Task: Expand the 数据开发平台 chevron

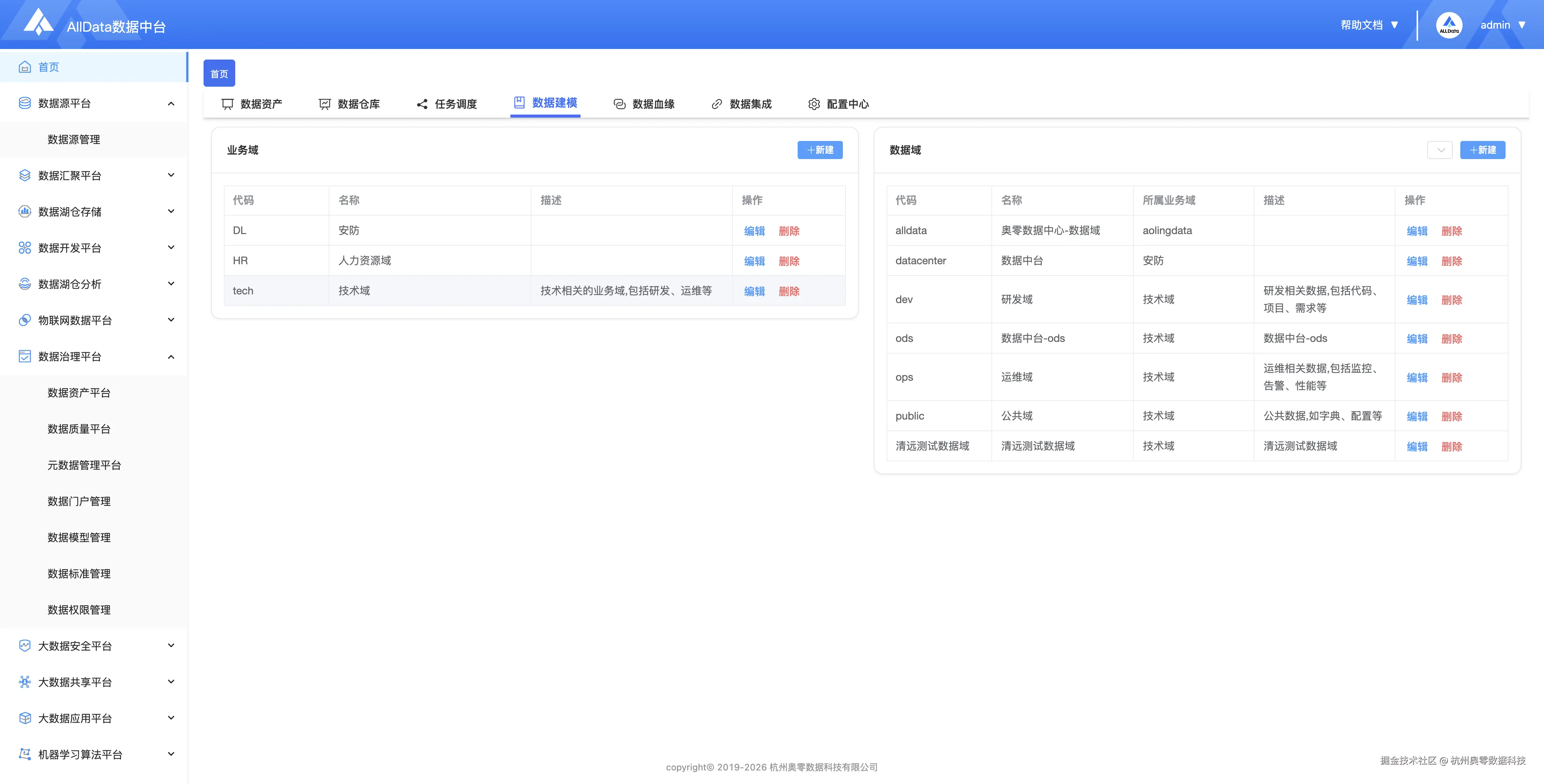Action: 171,248
